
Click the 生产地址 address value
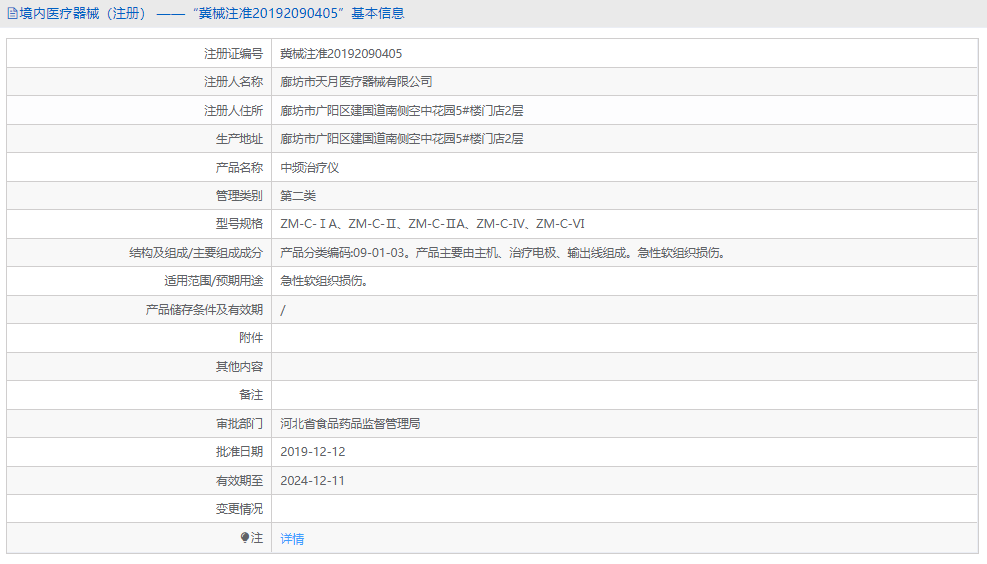[402, 138]
